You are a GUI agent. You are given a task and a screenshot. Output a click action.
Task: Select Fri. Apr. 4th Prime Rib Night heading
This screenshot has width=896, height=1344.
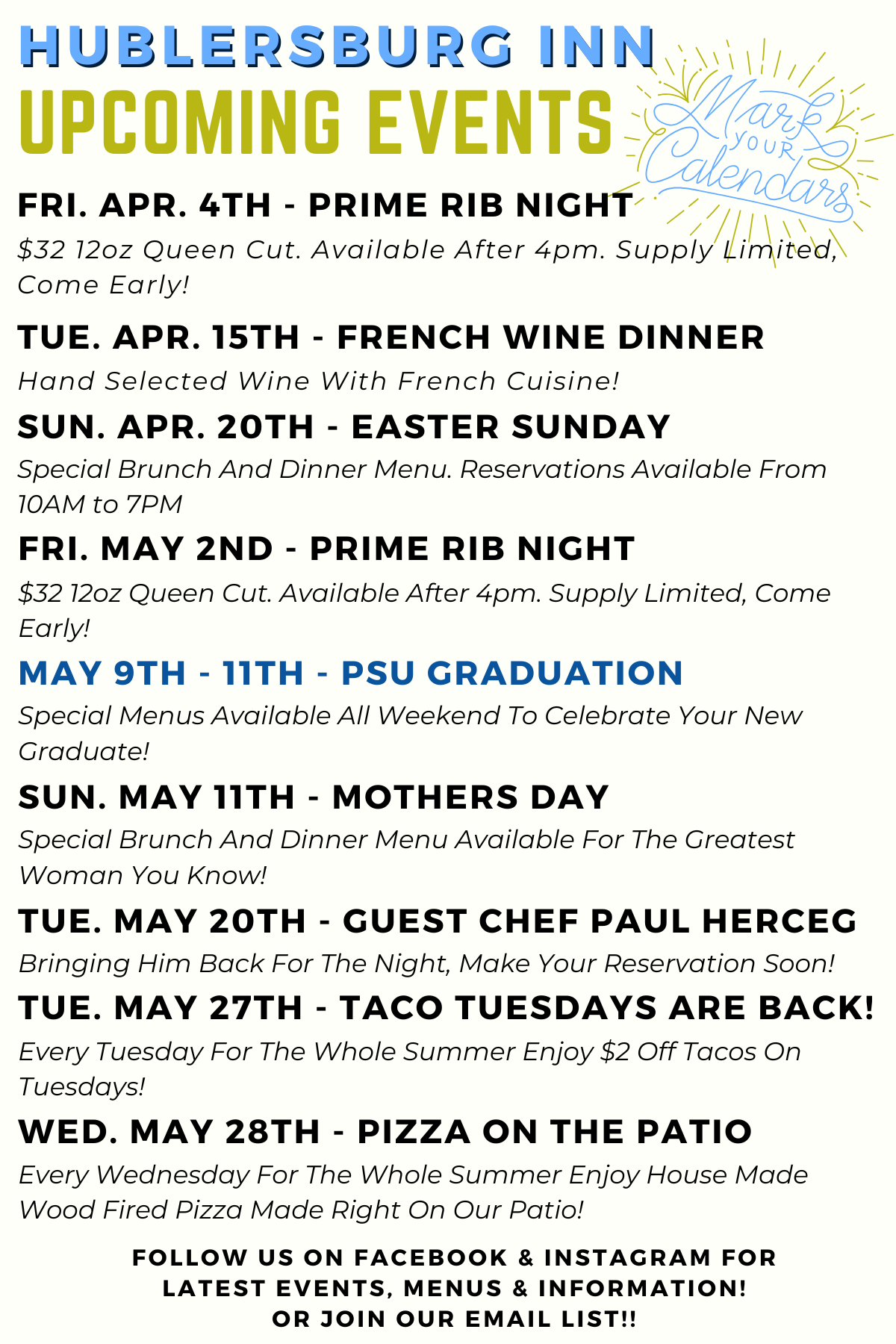click(x=325, y=205)
